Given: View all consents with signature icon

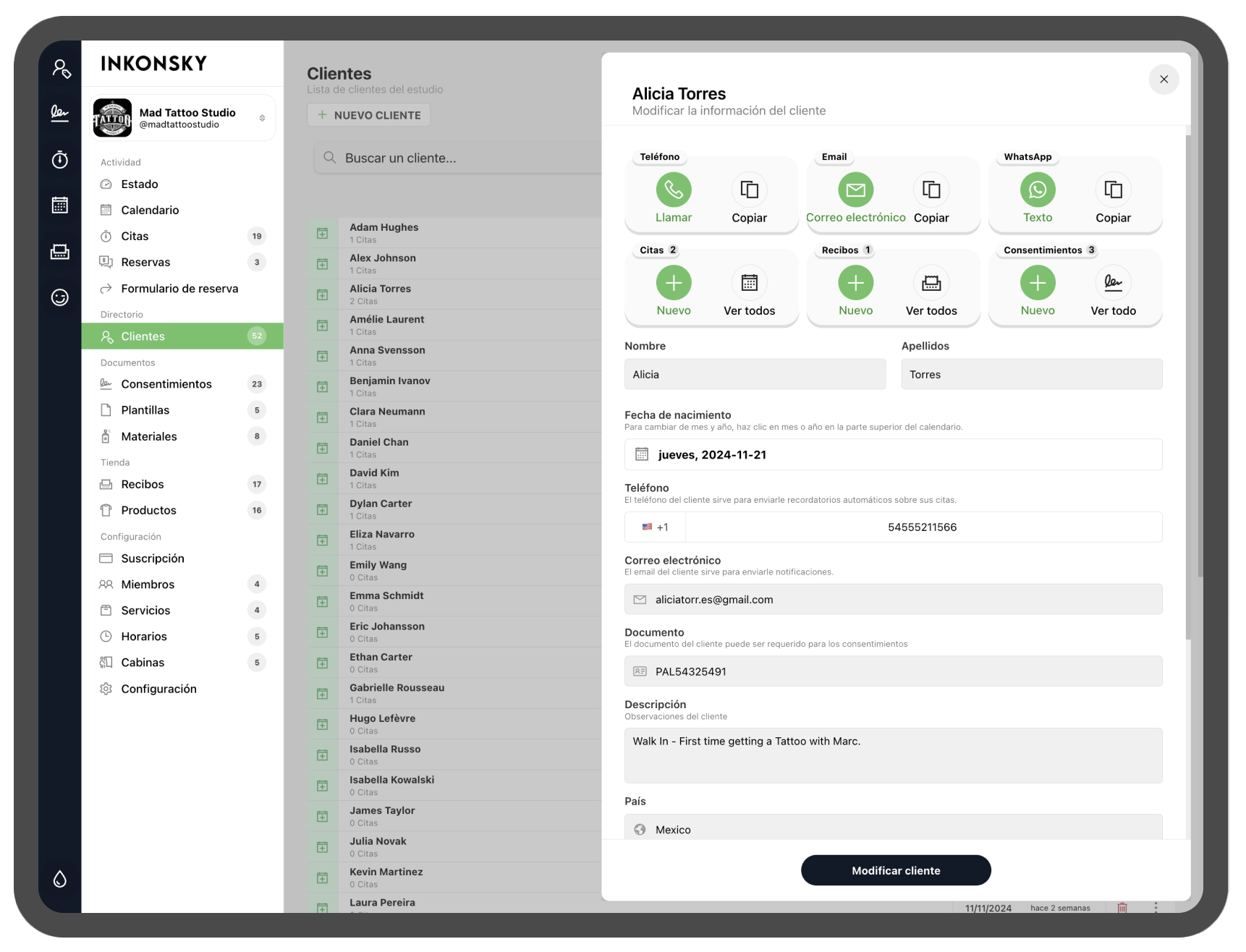Looking at the screenshot, I should coord(1113,283).
